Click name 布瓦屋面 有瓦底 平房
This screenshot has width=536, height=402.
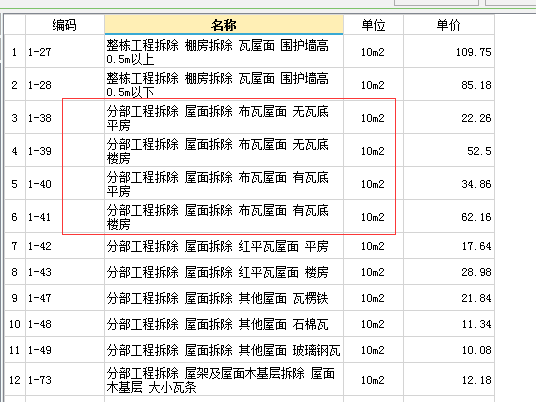(x=224, y=184)
